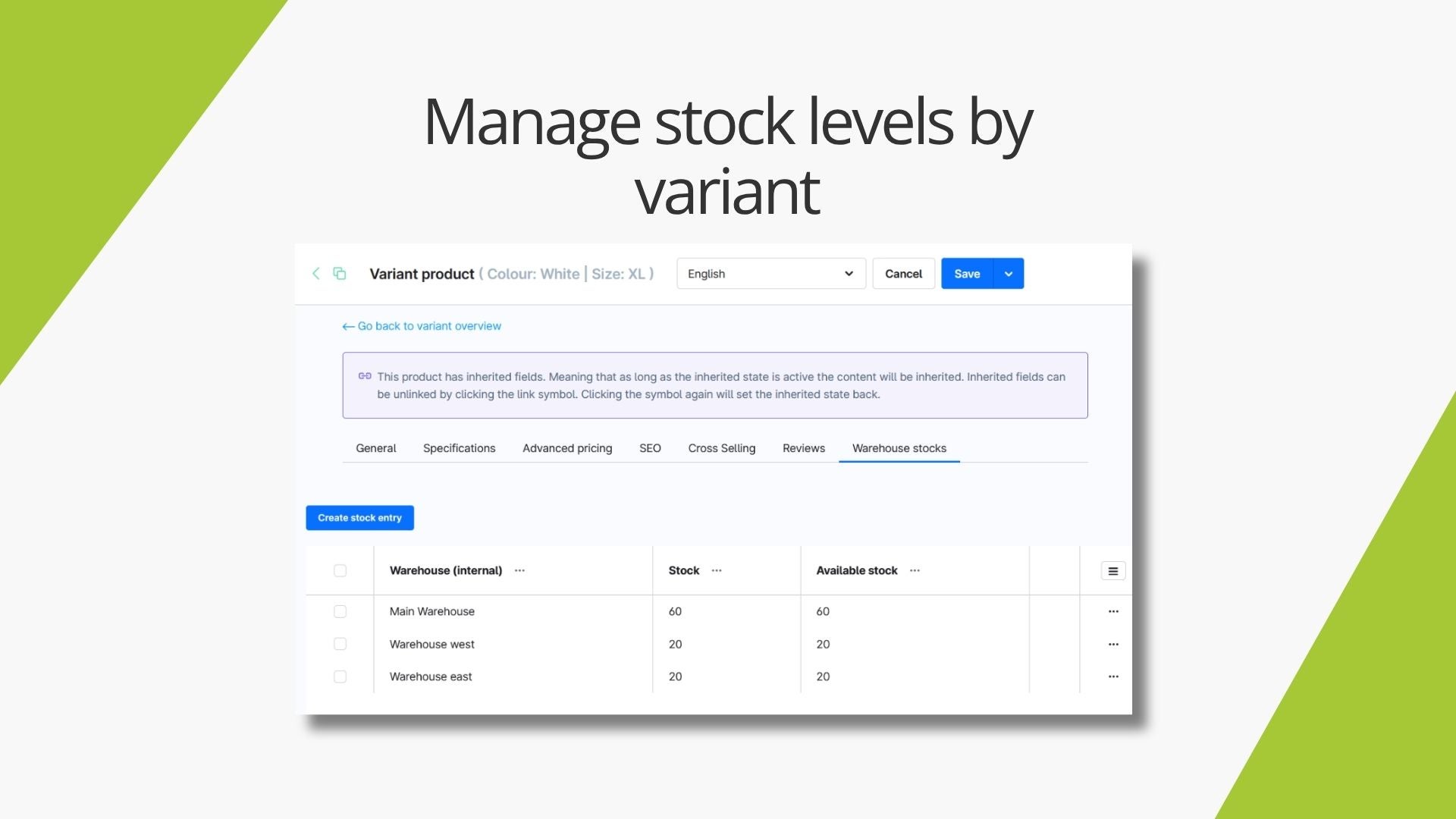
Task: Click the duplicate product icon
Action: 340,274
